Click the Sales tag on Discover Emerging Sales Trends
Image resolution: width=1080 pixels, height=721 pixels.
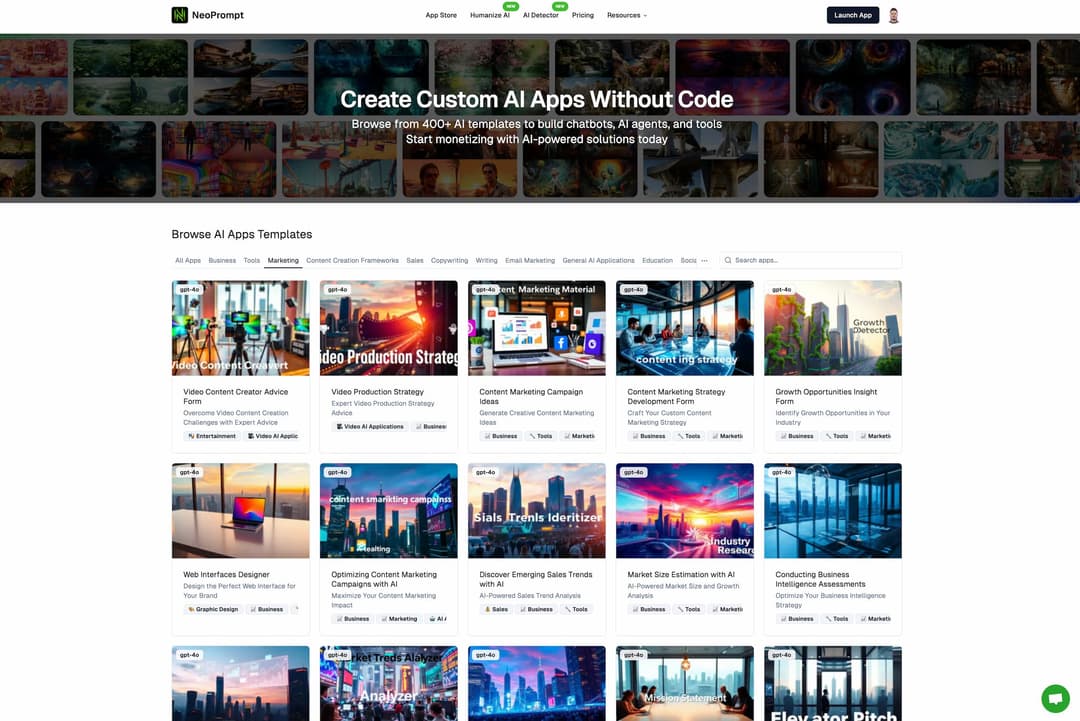point(496,609)
